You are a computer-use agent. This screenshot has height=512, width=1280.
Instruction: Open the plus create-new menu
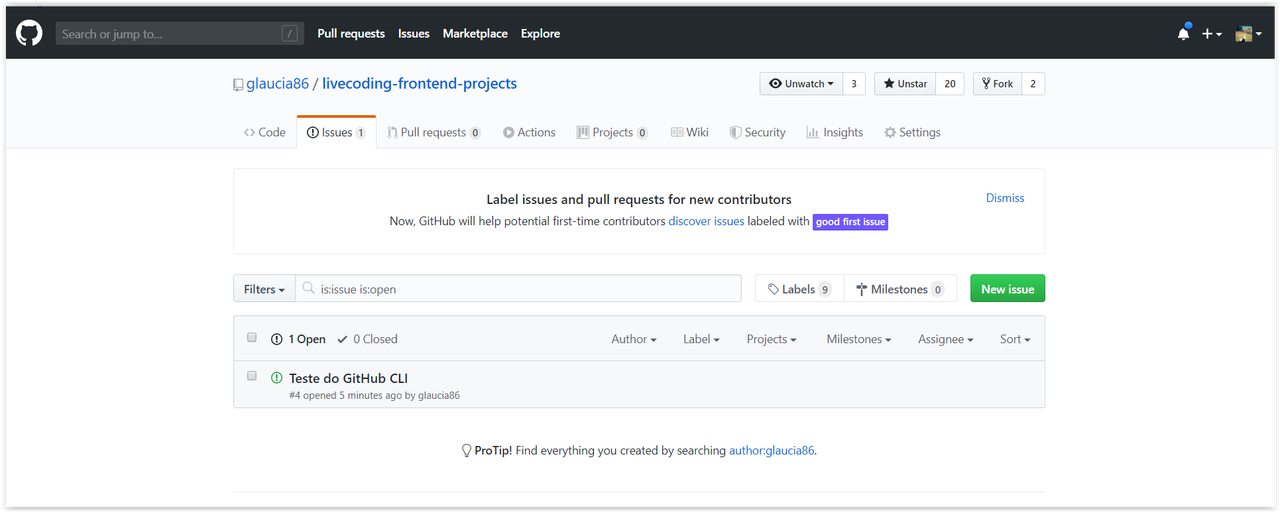[x=1211, y=33]
